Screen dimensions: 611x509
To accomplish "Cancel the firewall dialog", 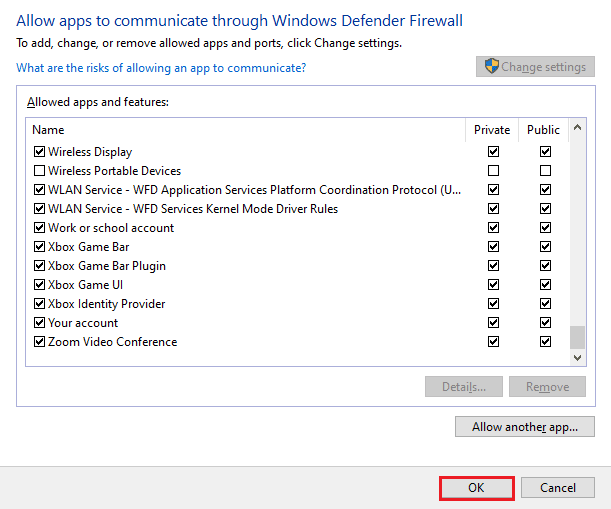I will 558,488.
